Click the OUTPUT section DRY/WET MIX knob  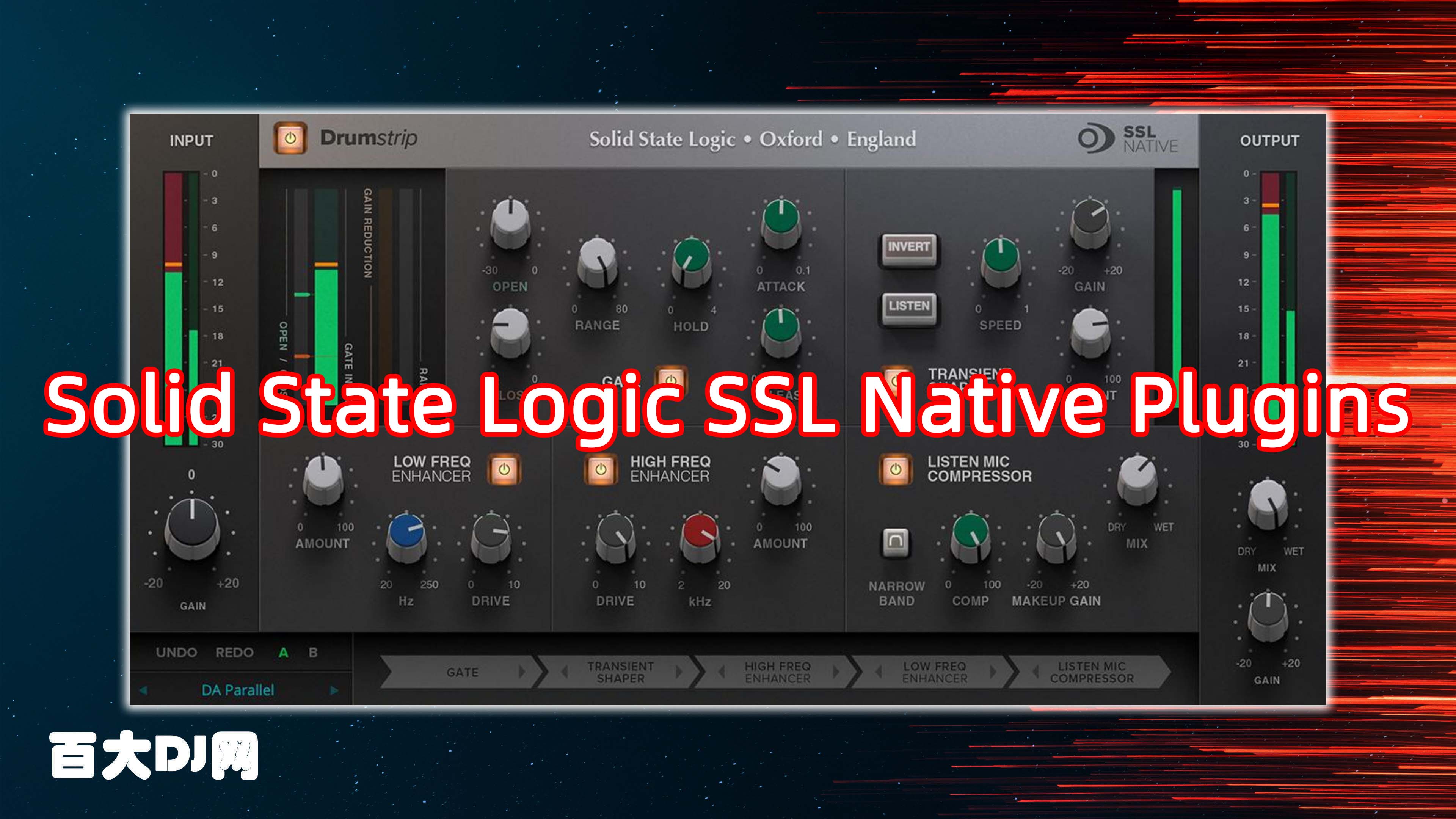click(x=1268, y=504)
